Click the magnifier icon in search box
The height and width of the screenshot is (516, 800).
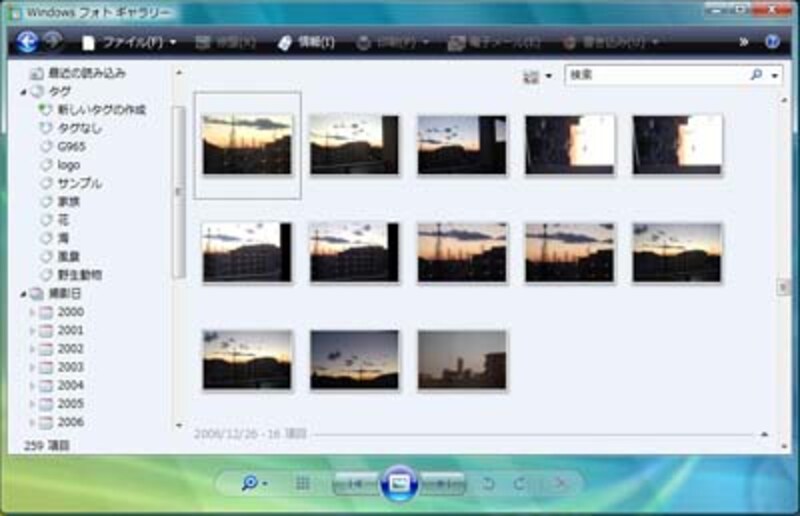point(756,75)
